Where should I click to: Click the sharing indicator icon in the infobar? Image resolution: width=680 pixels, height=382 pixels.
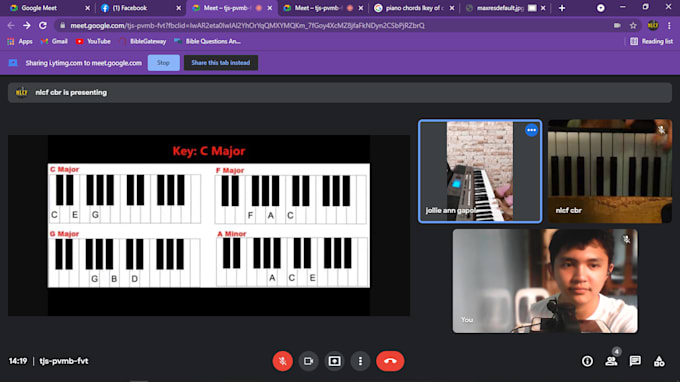tap(13, 63)
